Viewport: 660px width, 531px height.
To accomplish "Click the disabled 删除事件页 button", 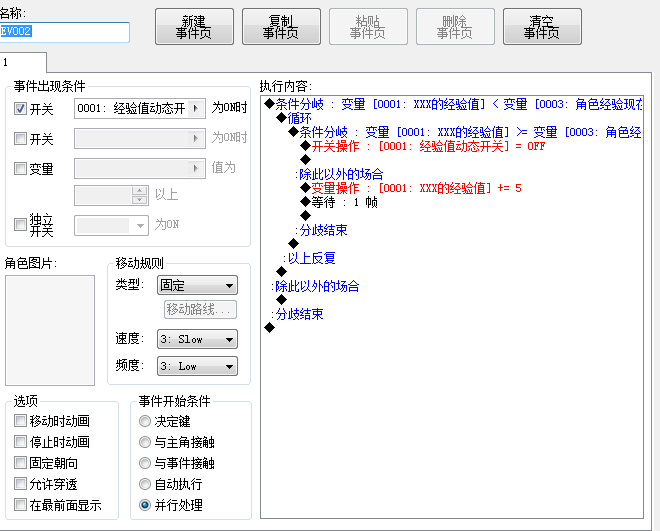I will 455,27.
